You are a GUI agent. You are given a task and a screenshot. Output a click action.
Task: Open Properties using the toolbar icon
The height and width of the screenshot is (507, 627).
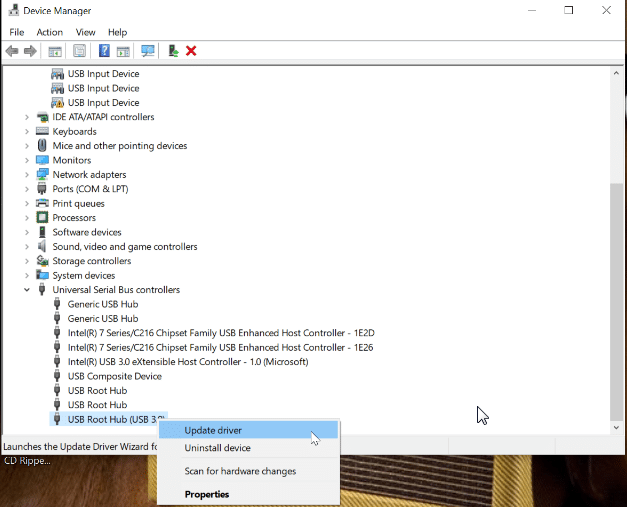pyautogui.click(x=79, y=51)
